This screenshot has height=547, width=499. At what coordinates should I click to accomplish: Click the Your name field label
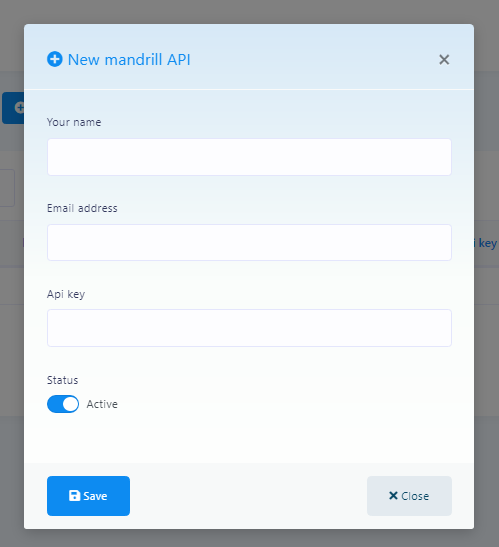74,122
